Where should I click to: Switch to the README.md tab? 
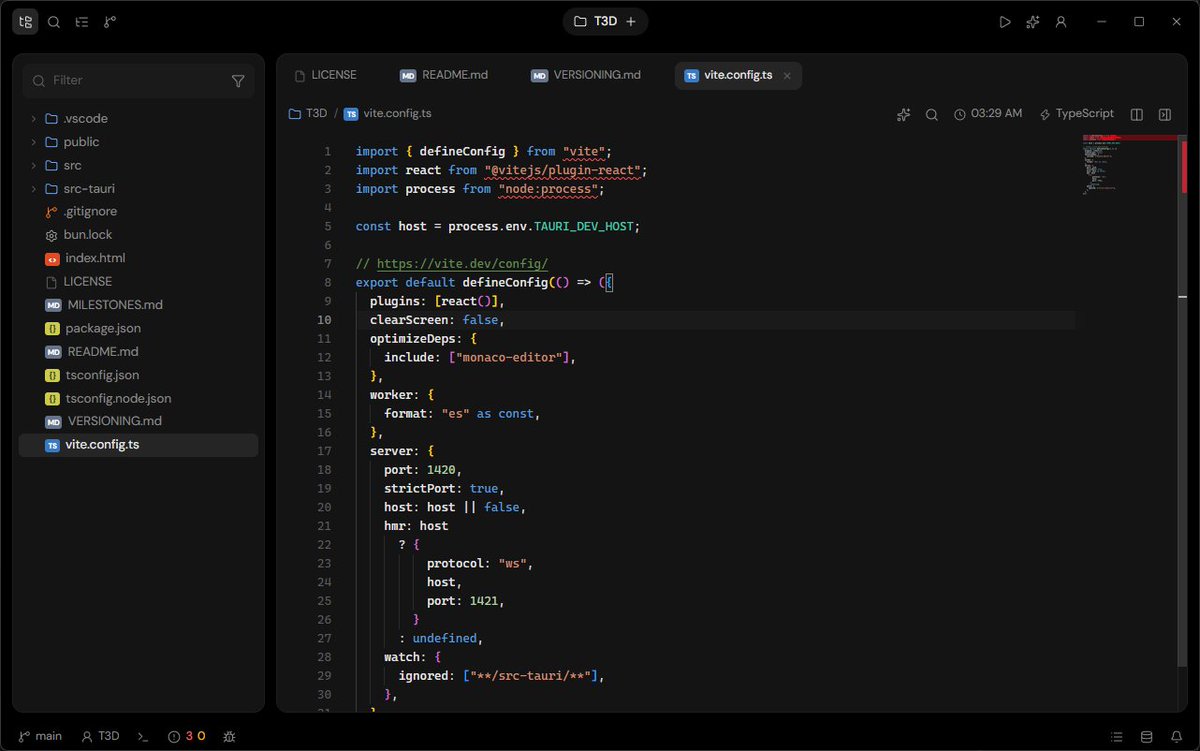click(444, 75)
